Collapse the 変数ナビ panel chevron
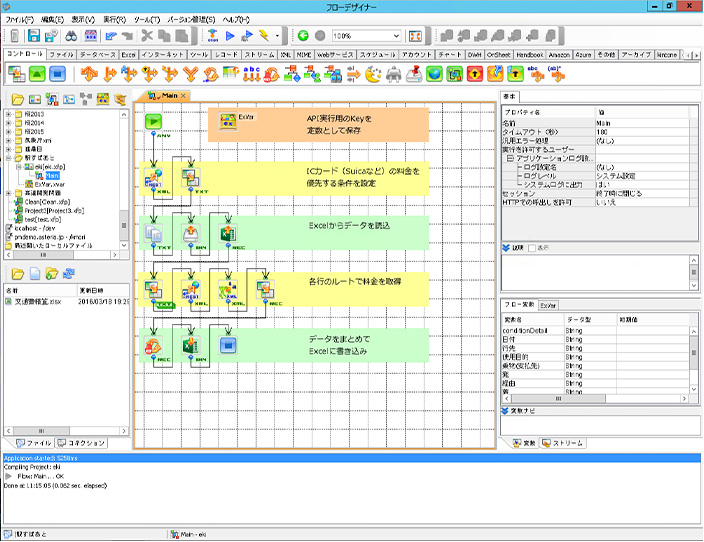The image size is (704, 542). point(506,411)
